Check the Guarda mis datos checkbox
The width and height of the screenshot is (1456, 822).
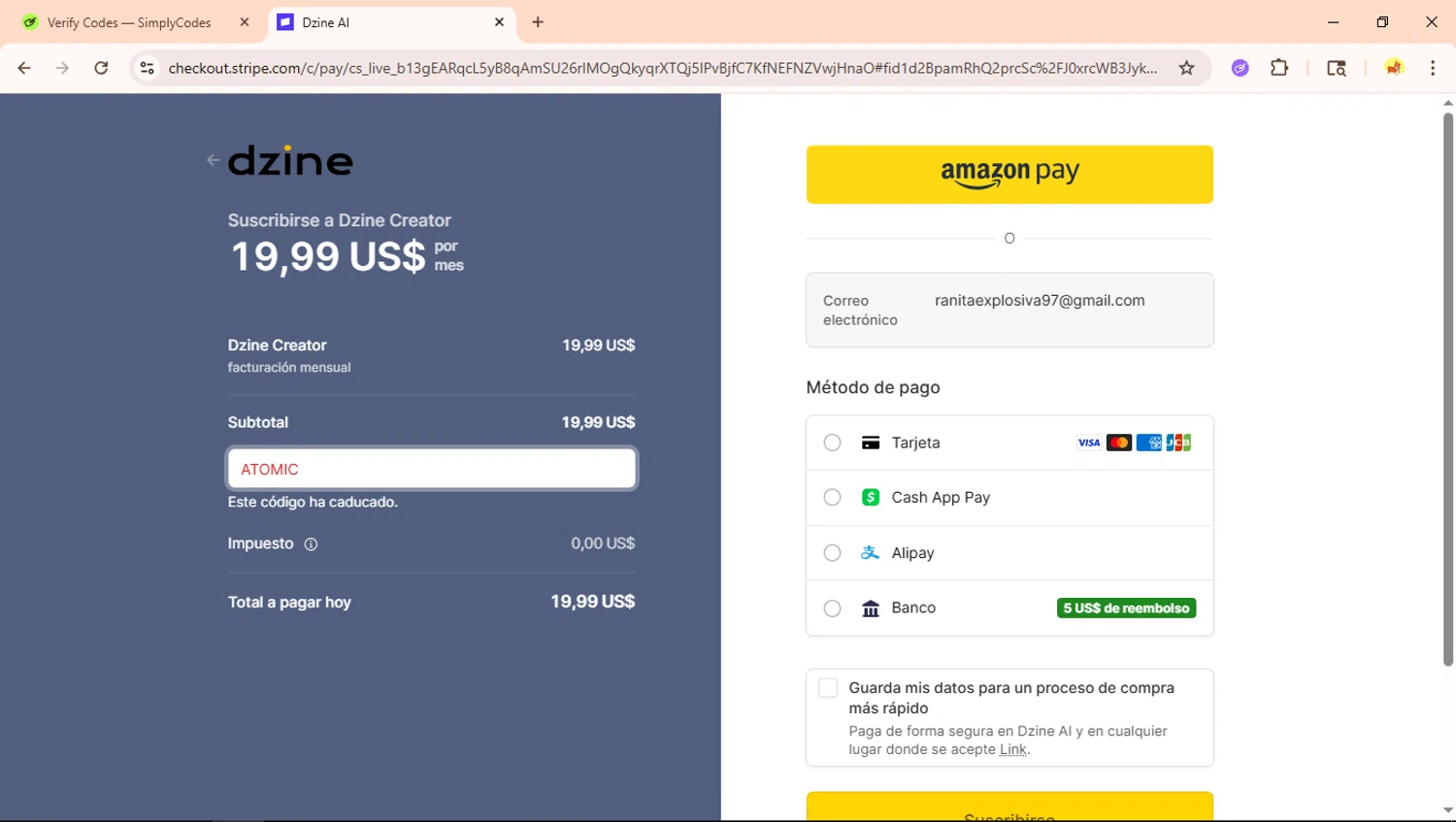828,688
